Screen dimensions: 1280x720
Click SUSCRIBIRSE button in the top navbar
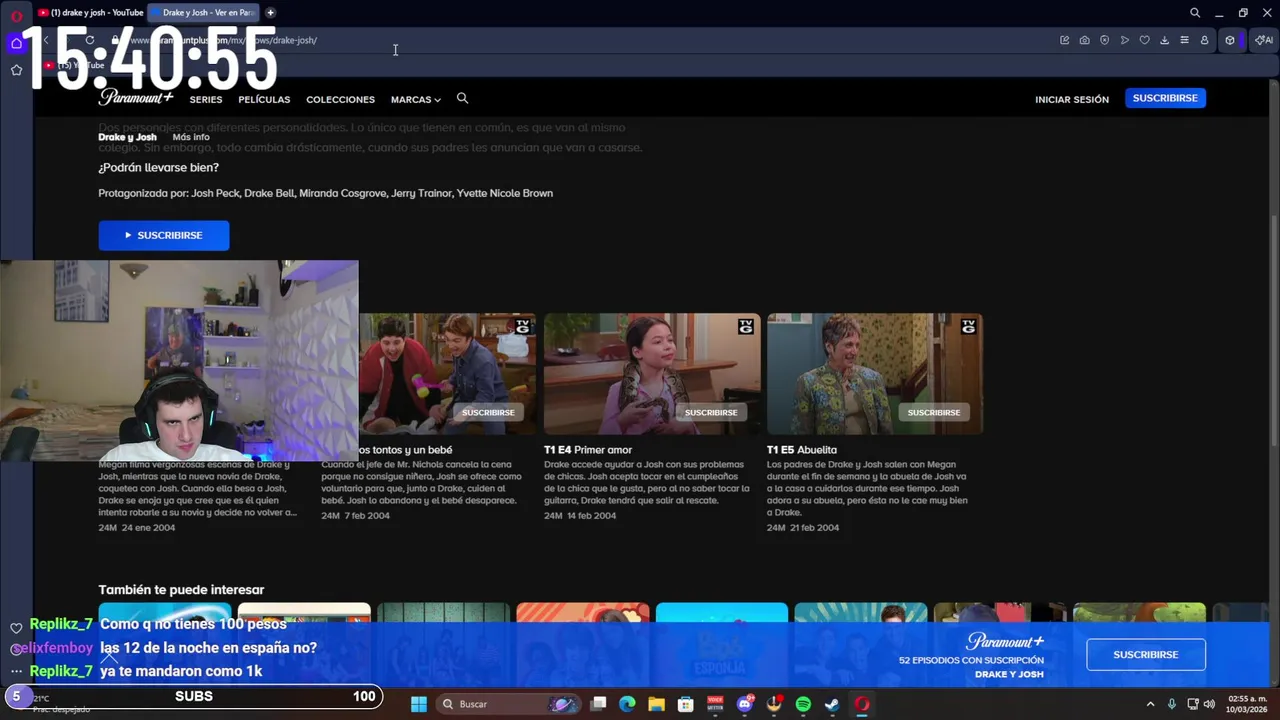click(x=1165, y=98)
